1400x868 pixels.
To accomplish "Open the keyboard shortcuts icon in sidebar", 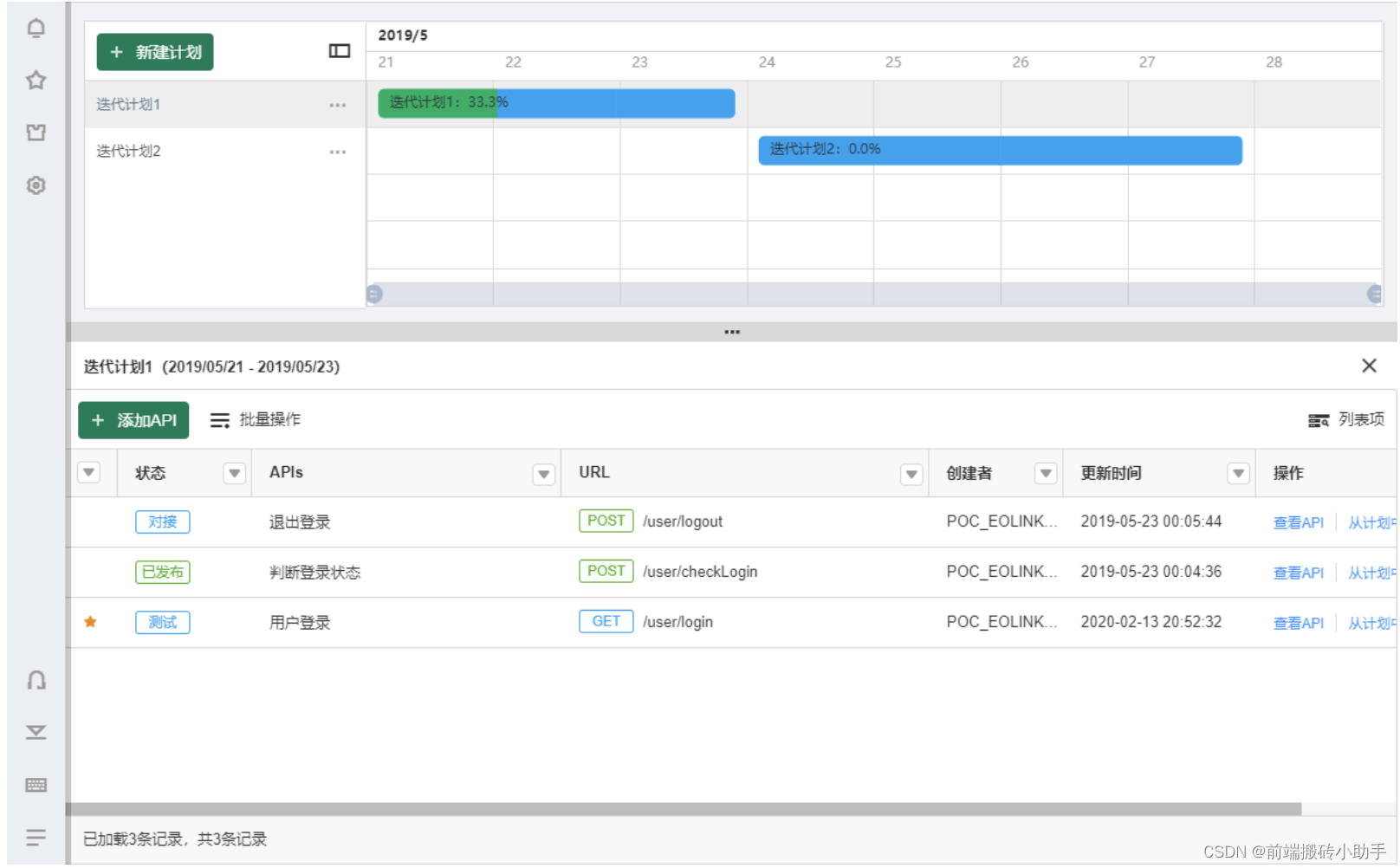I will point(36,786).
